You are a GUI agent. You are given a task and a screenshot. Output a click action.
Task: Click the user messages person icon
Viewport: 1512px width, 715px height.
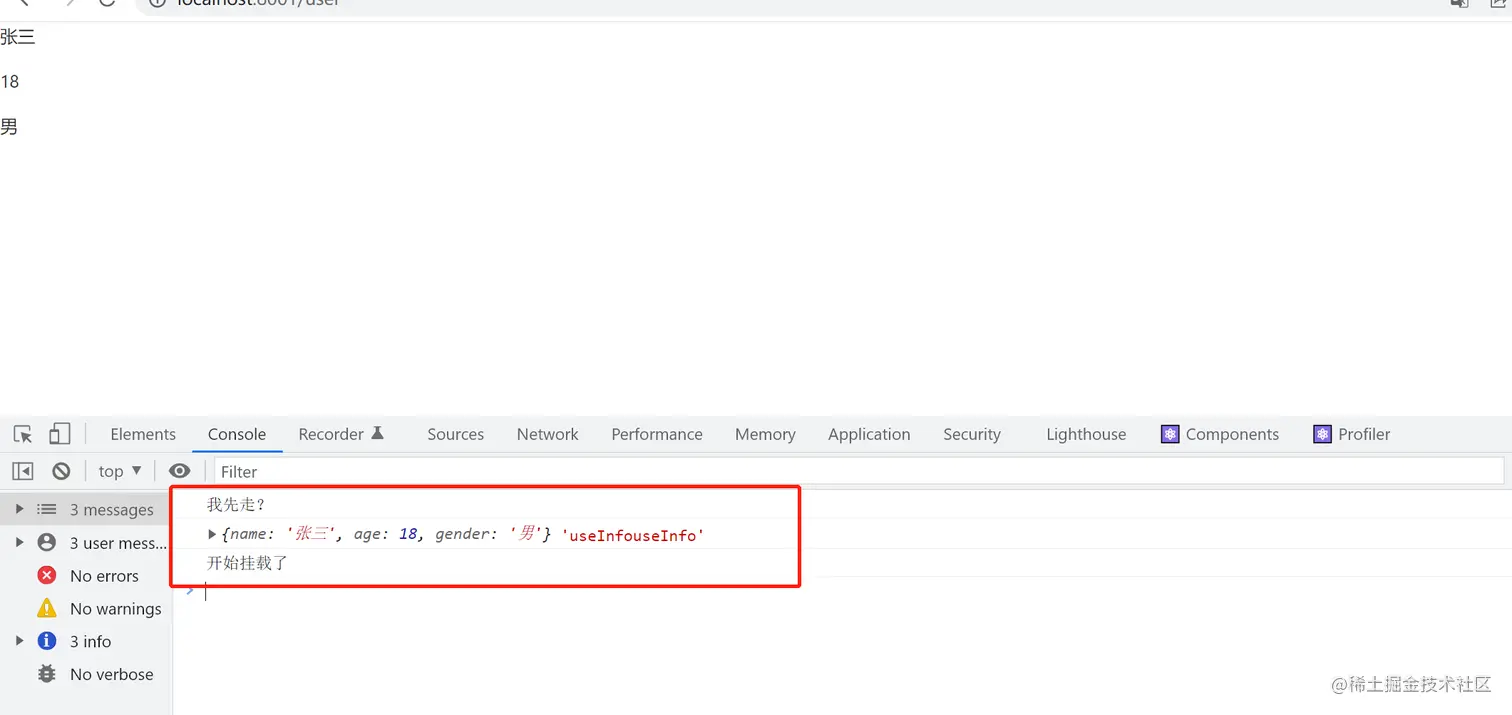tap(47, 543)
